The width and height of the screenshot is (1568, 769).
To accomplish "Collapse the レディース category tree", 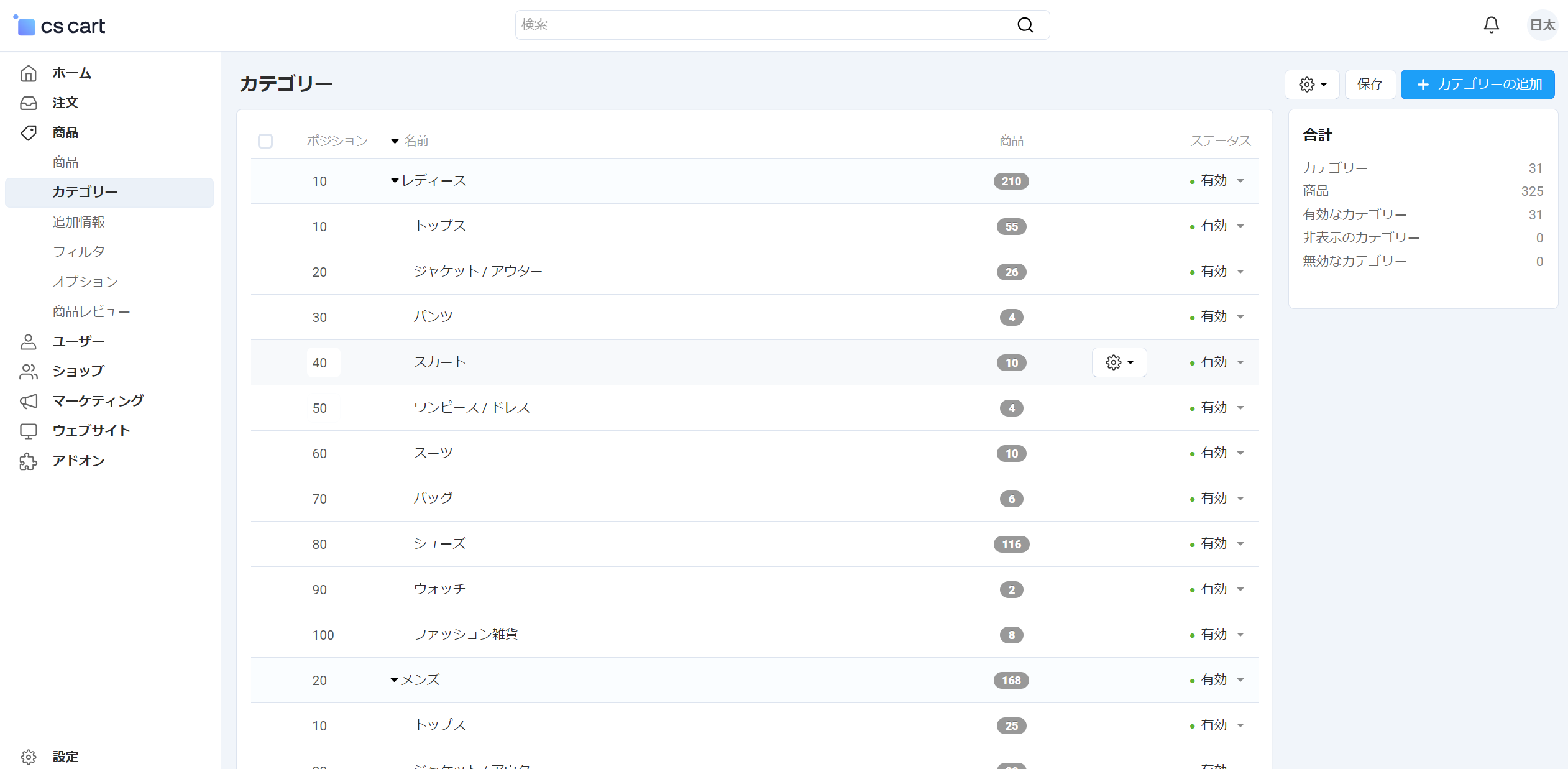I will pos(394,180).
